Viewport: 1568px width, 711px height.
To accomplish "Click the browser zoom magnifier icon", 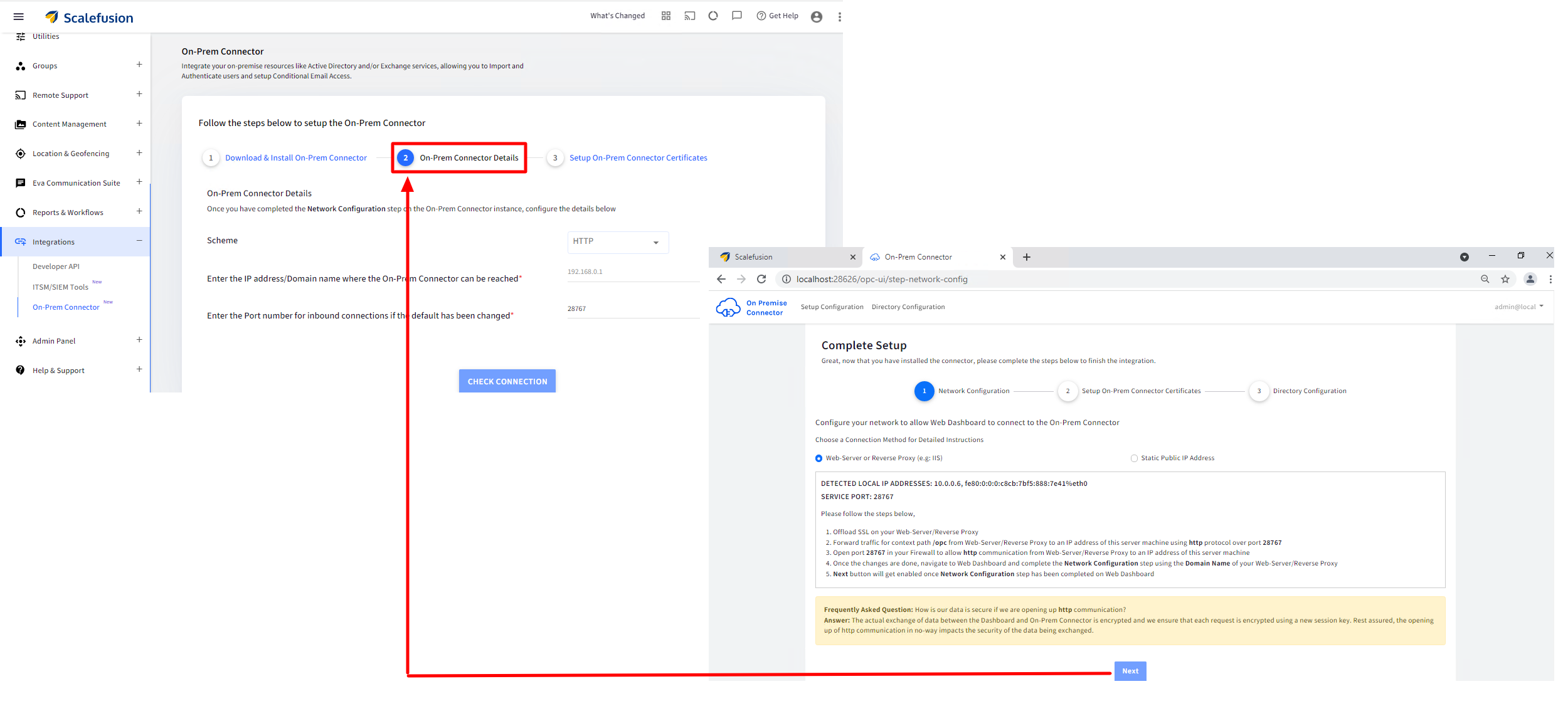I will point(1485,279).
